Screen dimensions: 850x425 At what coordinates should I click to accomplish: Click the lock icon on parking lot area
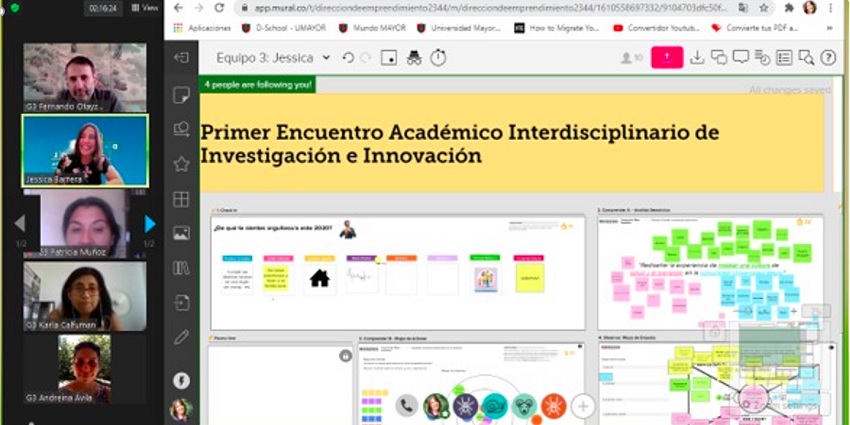(x=345, y=356)
